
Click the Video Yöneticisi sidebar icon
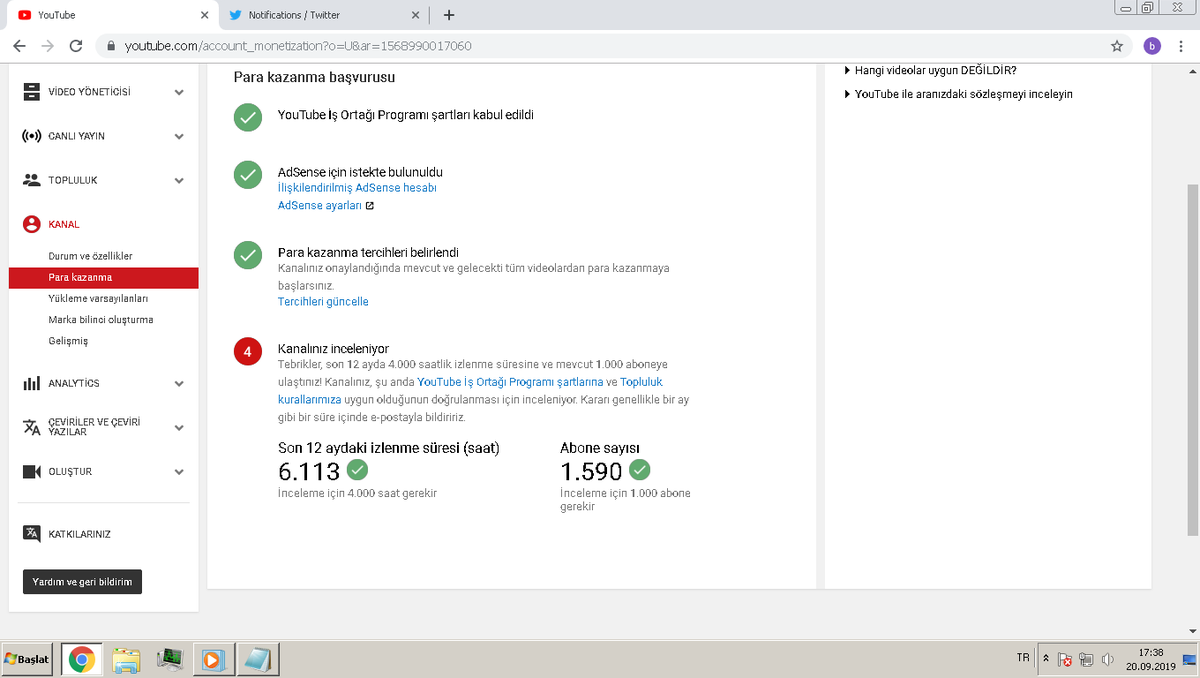tap(31, 92)
